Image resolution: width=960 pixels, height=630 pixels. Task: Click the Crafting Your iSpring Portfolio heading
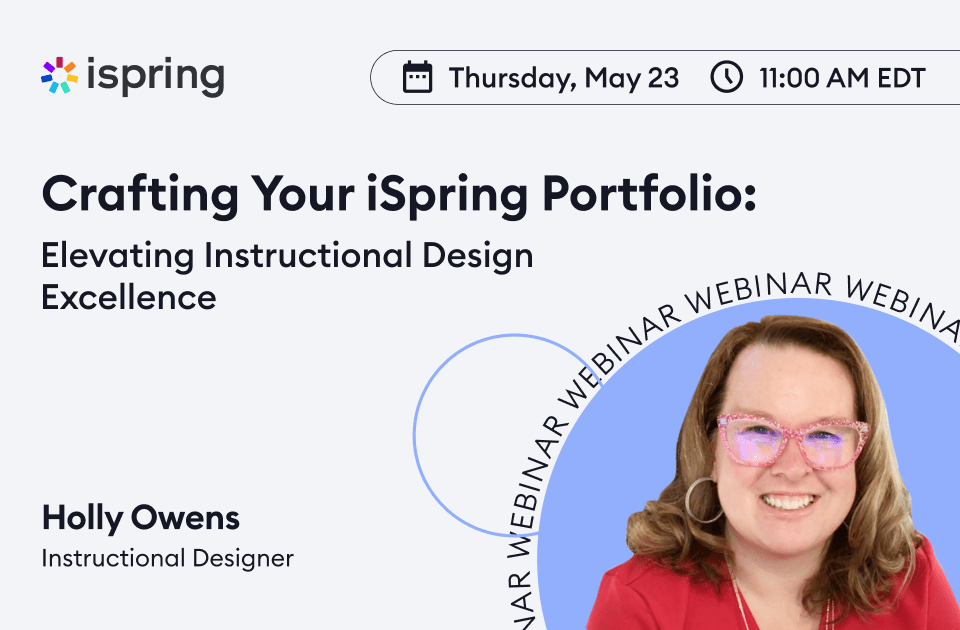pyautogui.click(x=398, y=195)
